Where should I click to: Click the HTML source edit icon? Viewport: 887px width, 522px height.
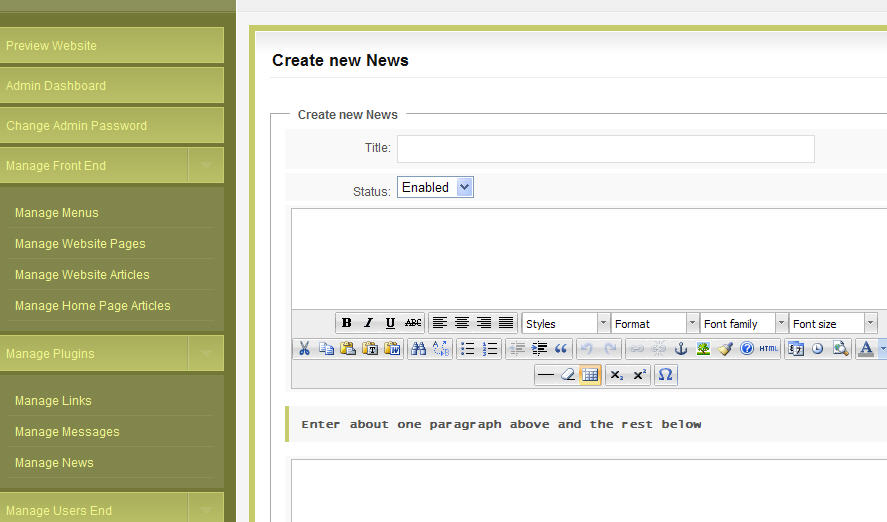pyautogui.click(x=768, y=349)
